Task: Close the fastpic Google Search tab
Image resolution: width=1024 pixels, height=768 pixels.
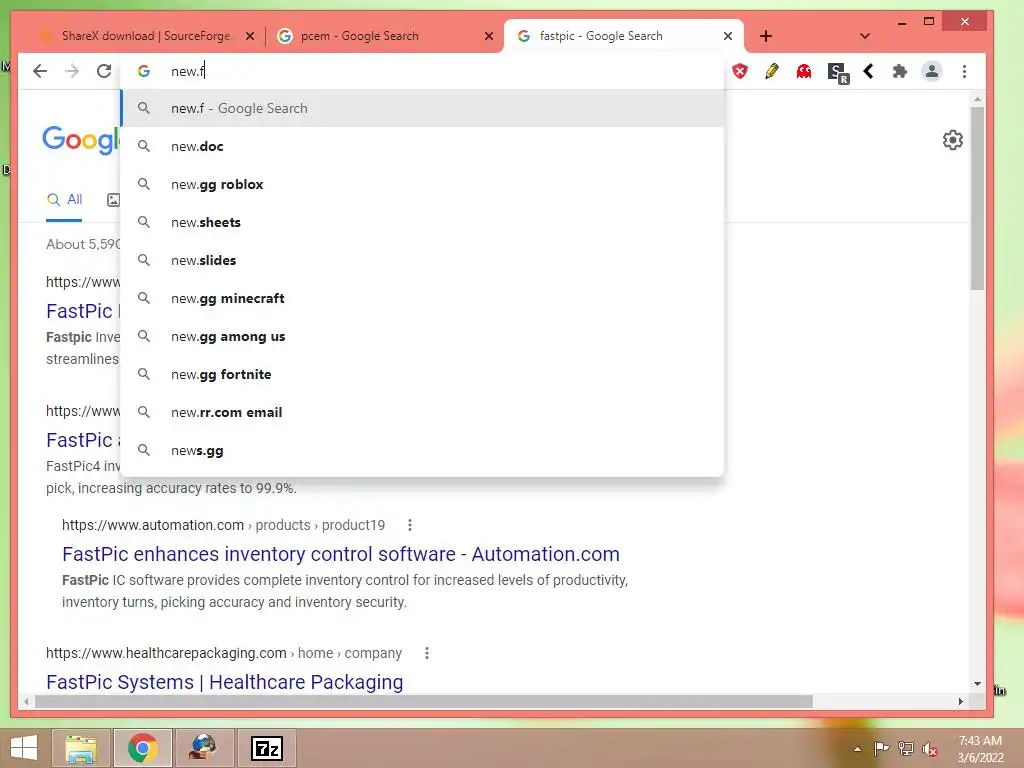Action: coord(728,36)
